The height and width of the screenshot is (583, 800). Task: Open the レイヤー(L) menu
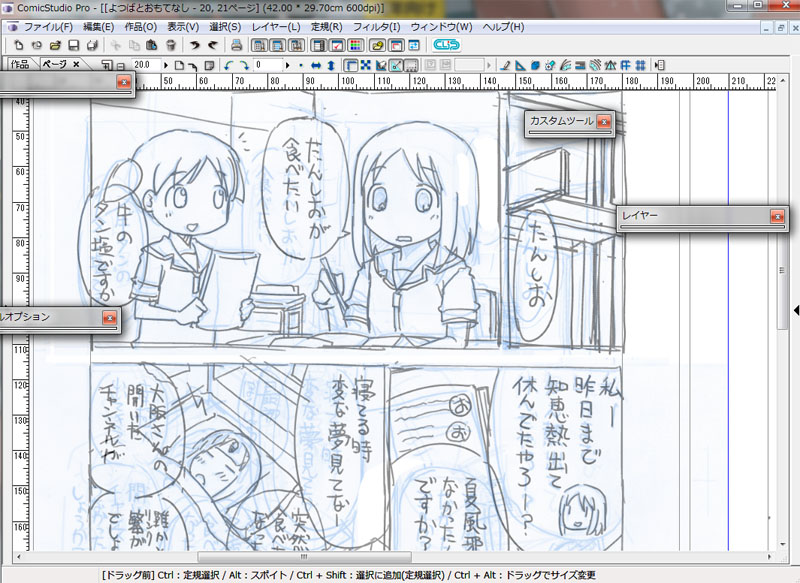[276, 27]
